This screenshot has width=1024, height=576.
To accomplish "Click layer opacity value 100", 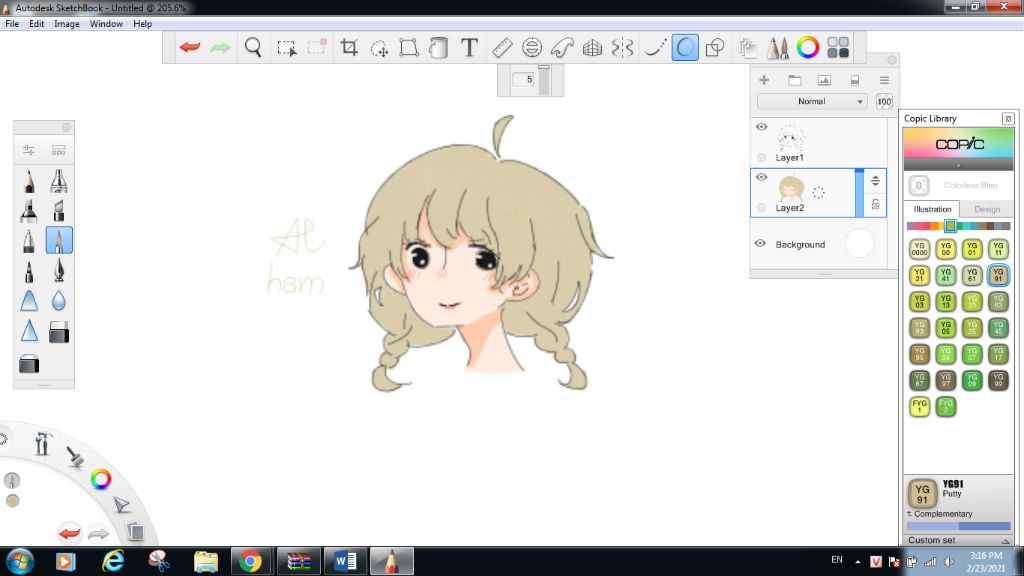I will (884, 102).
